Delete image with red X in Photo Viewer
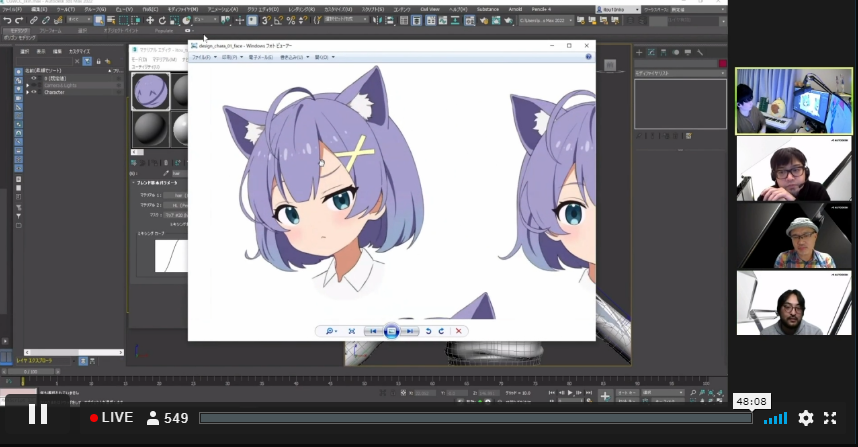 [459, 331]
